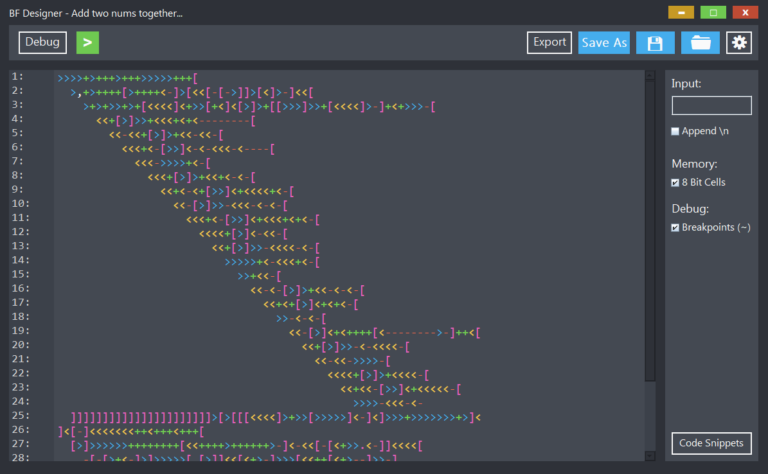Choose Save As in the toolbar

(x=604, y=43)
